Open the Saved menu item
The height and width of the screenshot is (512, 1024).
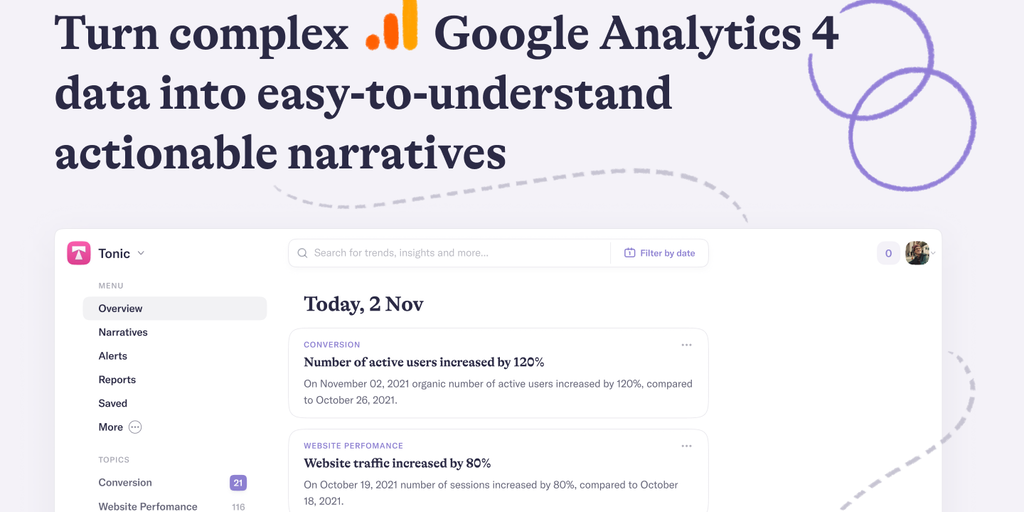(x=113, y=403)
